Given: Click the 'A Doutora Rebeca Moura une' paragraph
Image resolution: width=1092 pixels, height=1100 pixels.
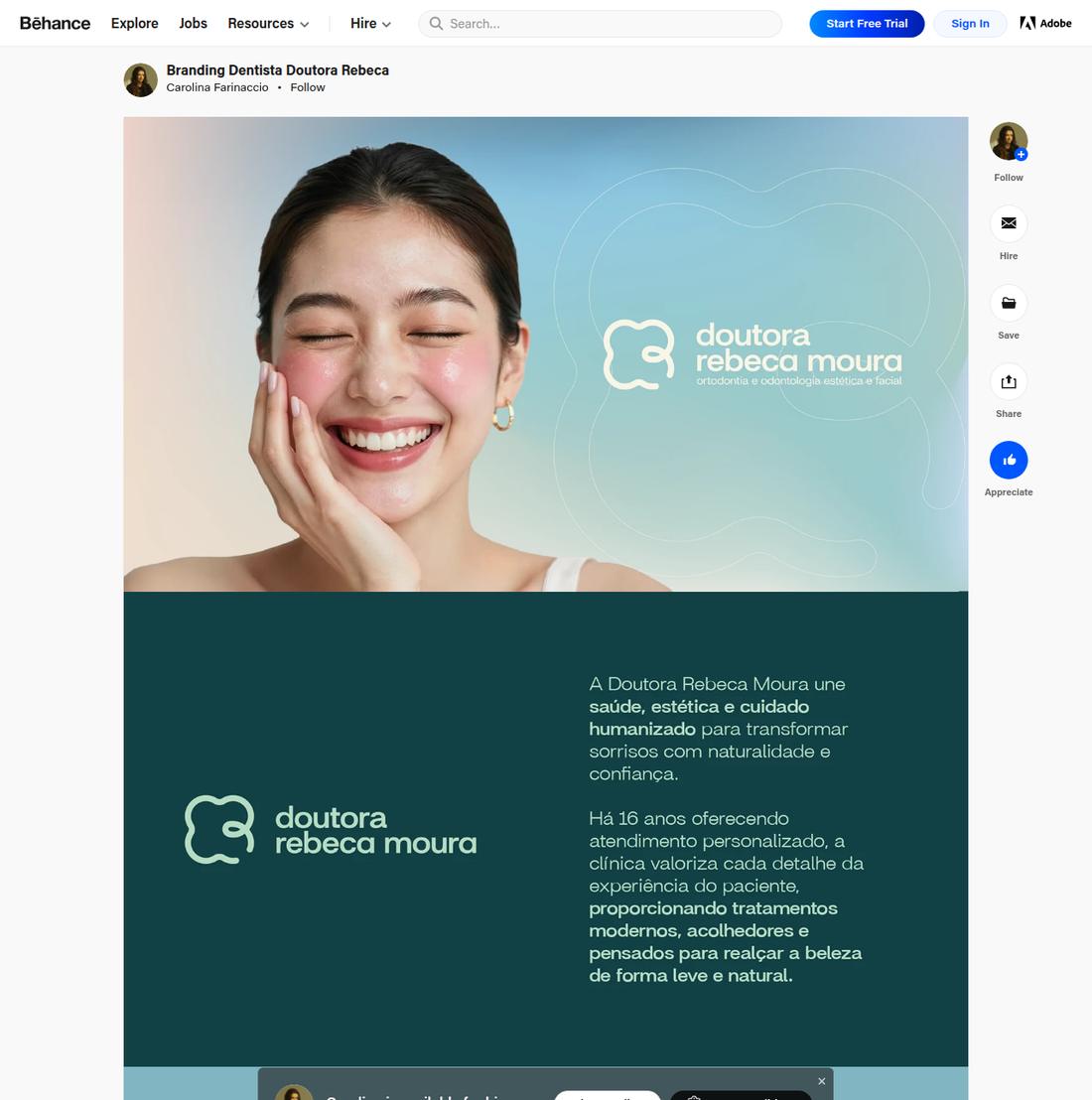Looking at the screenshot, I should click(x=718, y=729).
